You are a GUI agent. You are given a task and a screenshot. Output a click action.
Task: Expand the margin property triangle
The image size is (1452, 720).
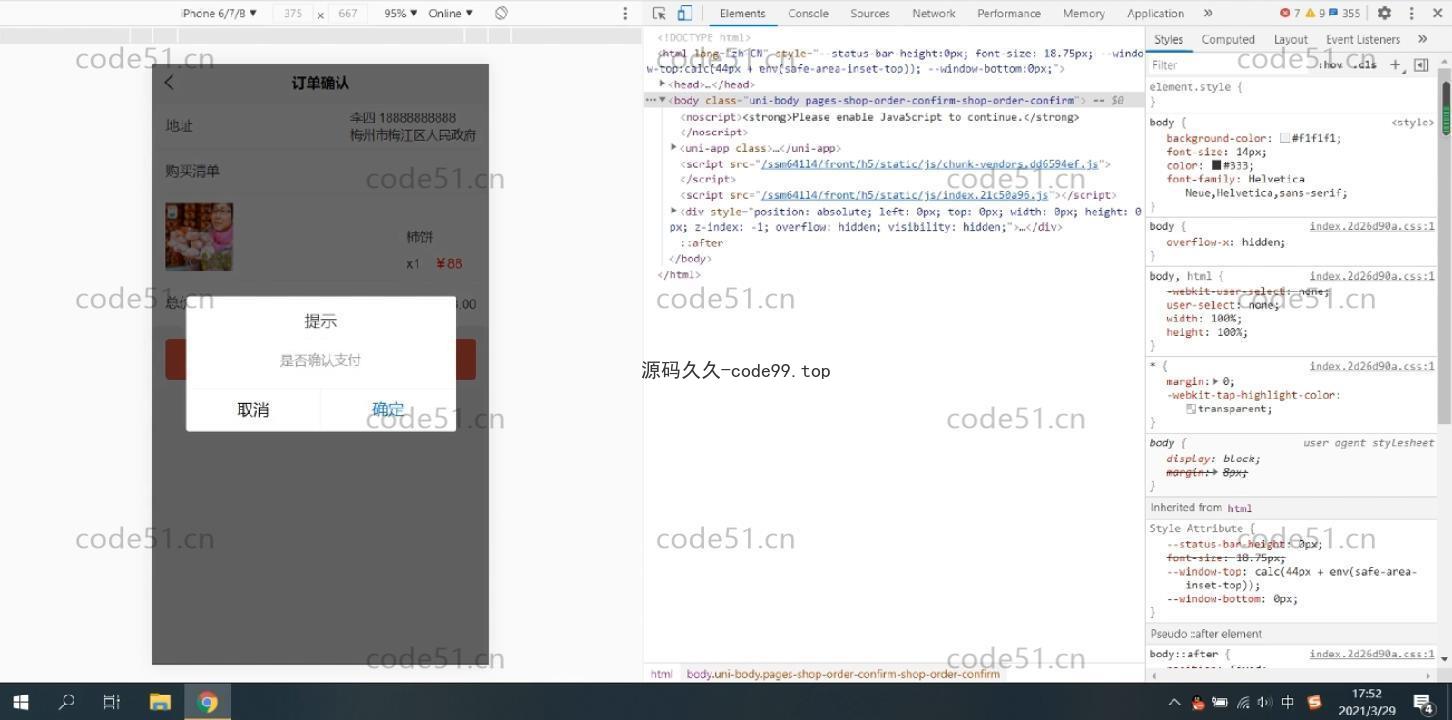(x=1215, y=381)
